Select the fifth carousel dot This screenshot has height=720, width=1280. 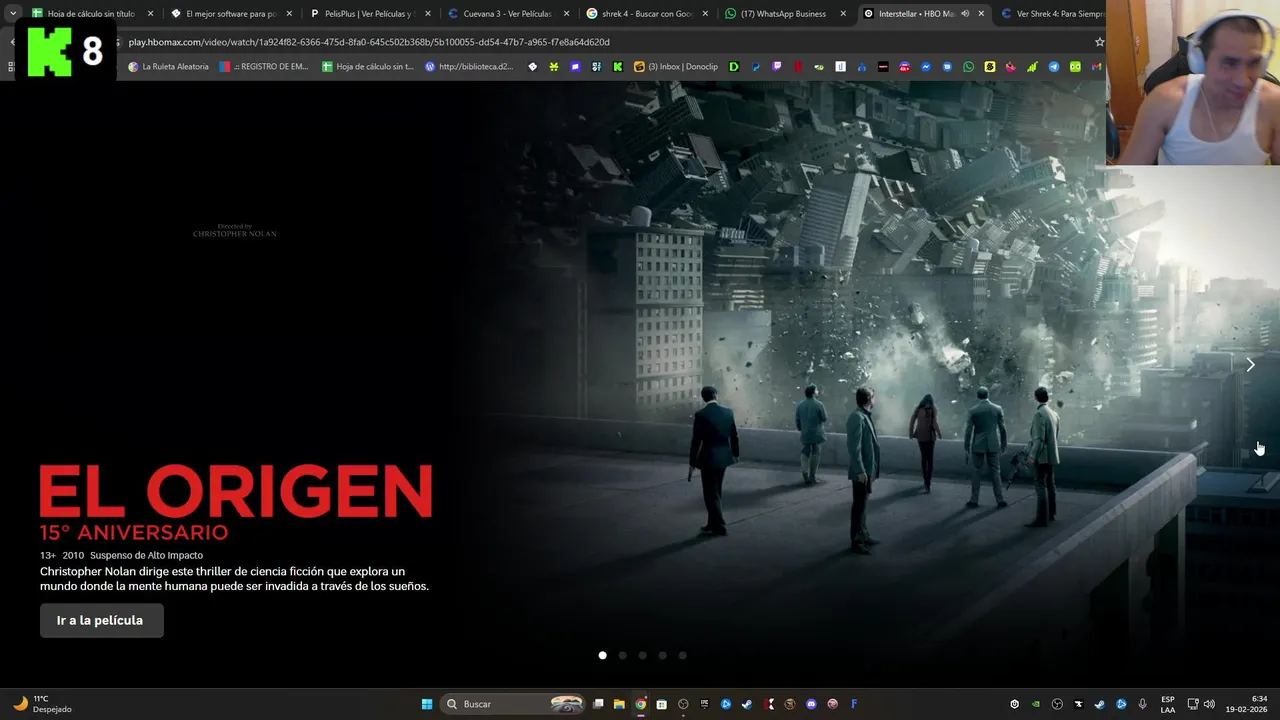click(682, 655)
